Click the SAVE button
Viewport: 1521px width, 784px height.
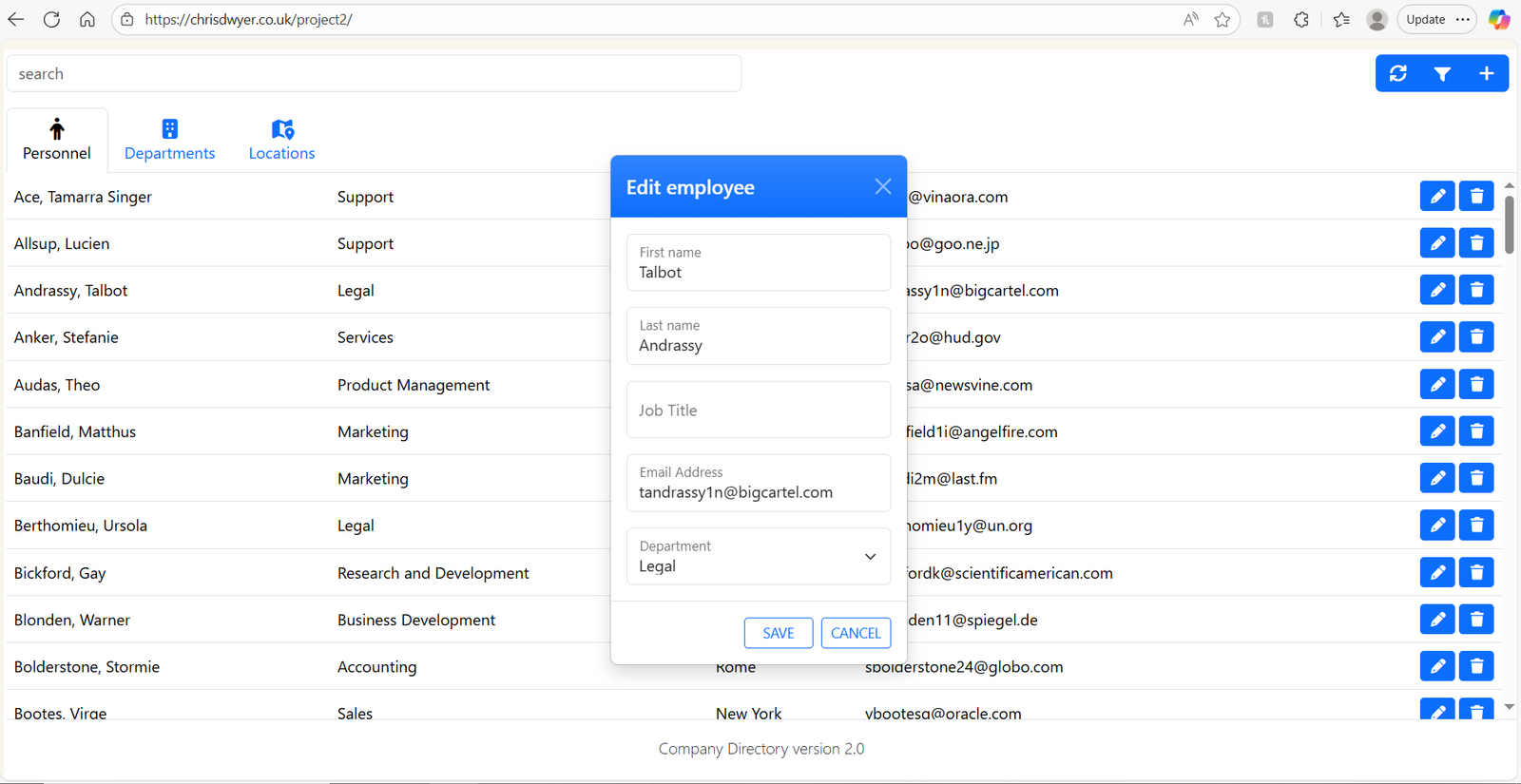coord(779,633)
